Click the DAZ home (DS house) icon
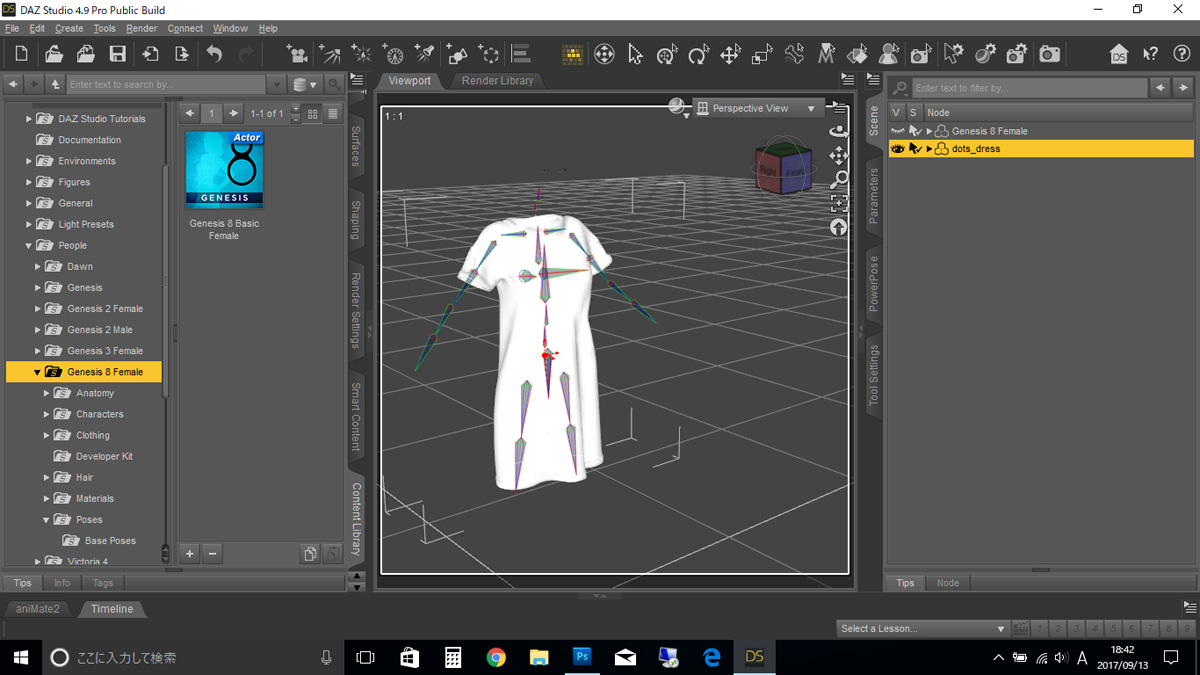1200x675 pixels. click(1119, 54)
